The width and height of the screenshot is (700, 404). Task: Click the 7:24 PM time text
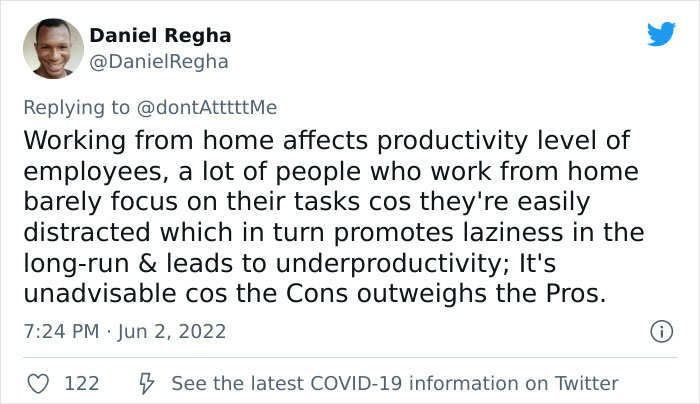coord(60,330)
